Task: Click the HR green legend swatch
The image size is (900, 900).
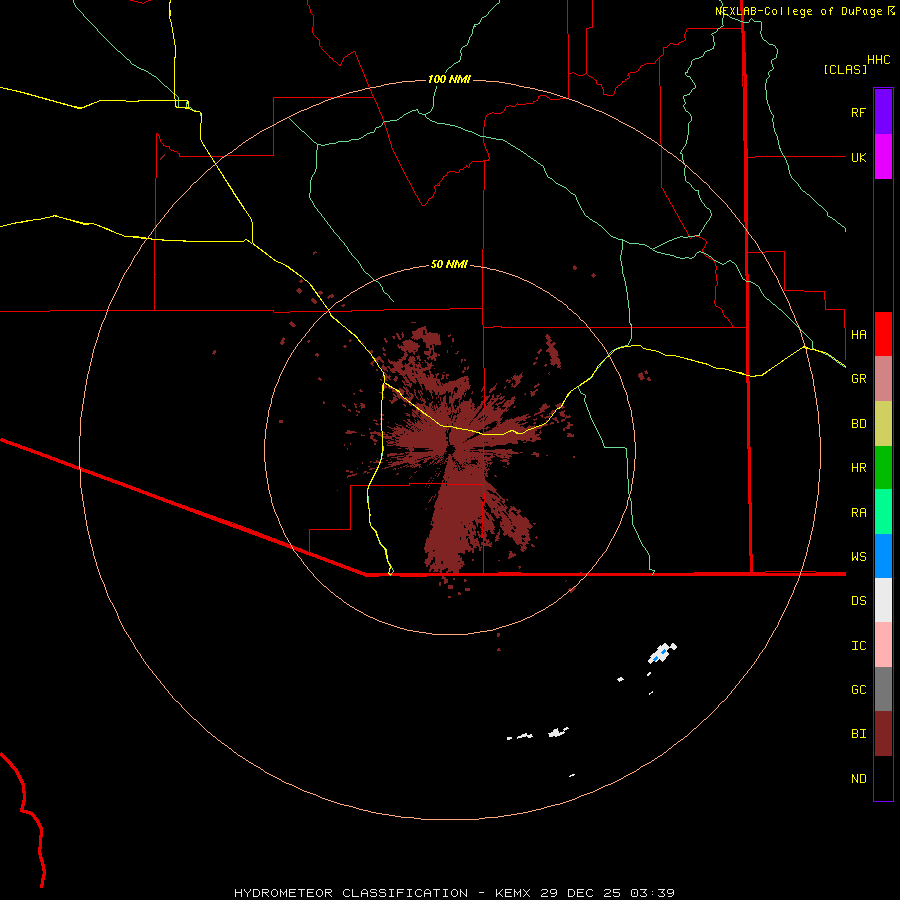Action: pos(883,468)
